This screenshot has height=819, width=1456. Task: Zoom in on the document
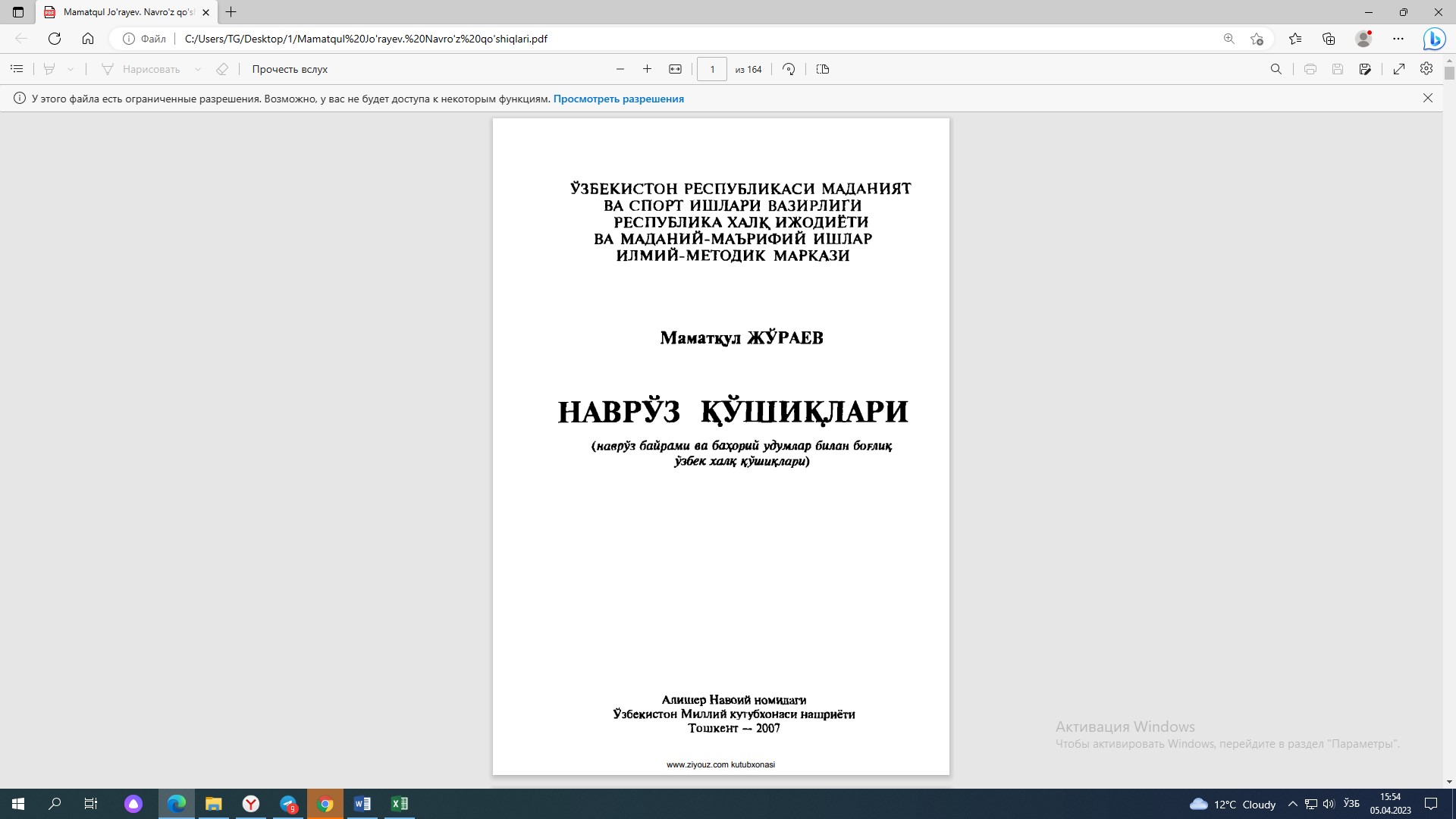point(647,69)
